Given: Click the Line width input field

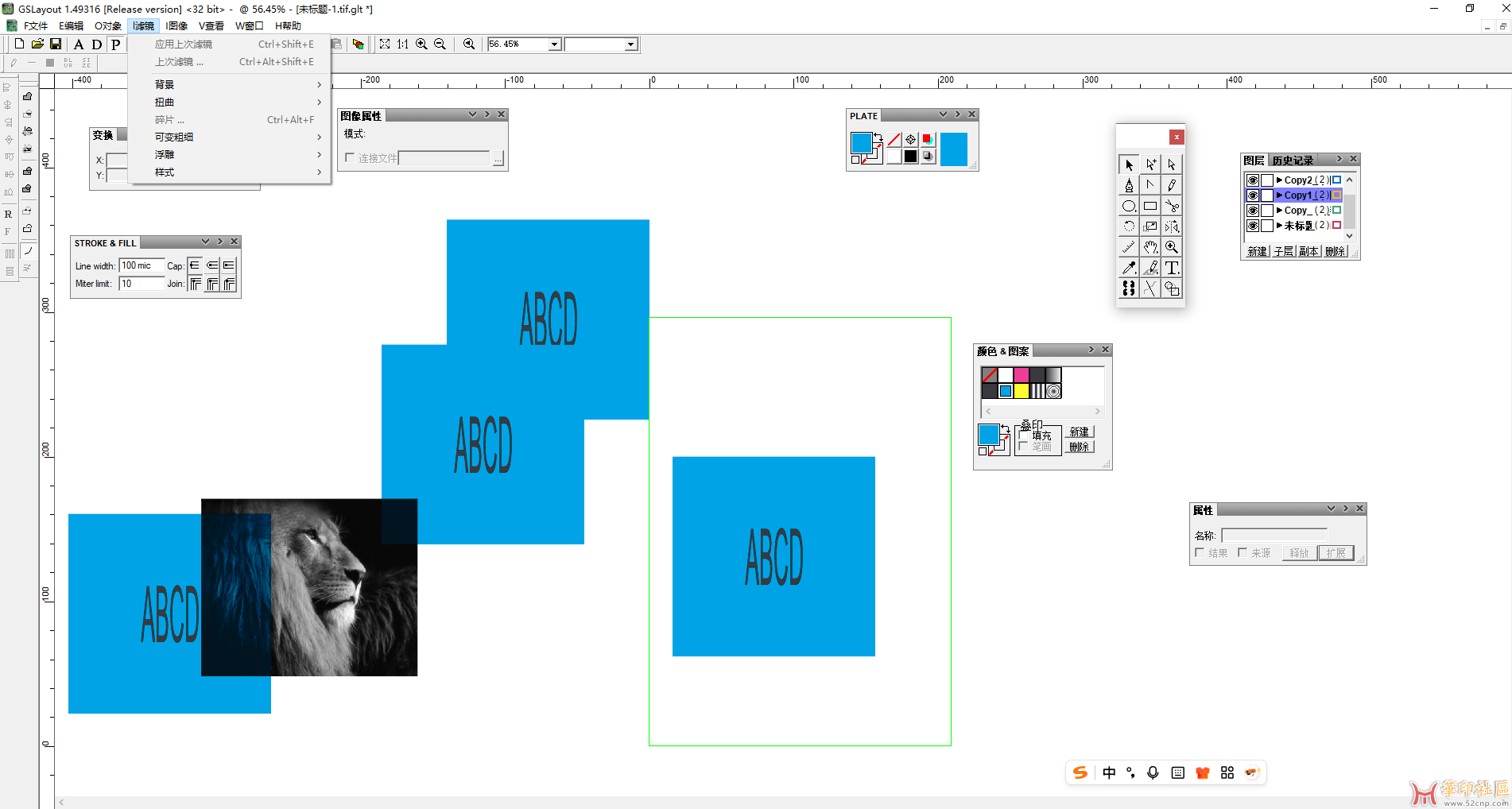Looking at the screenshot, I should [142, 265].
